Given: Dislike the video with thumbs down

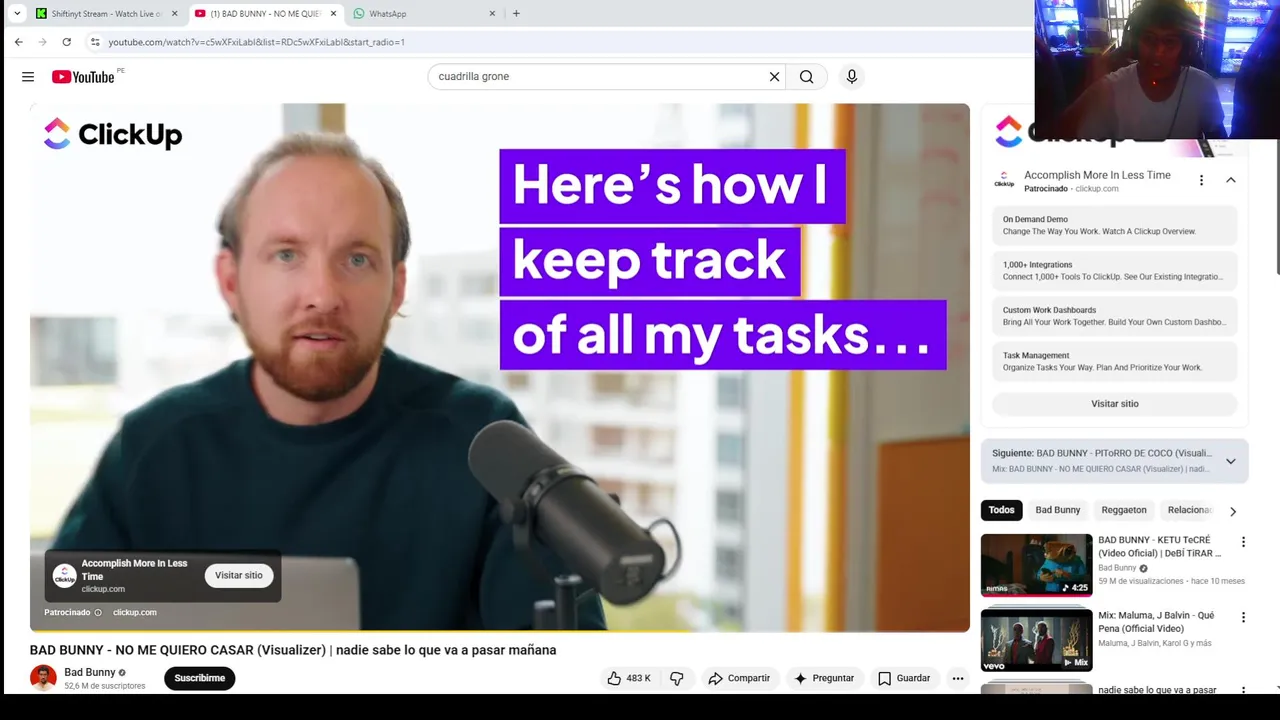Looking at the screenshot, I should [x=677, y=678].
